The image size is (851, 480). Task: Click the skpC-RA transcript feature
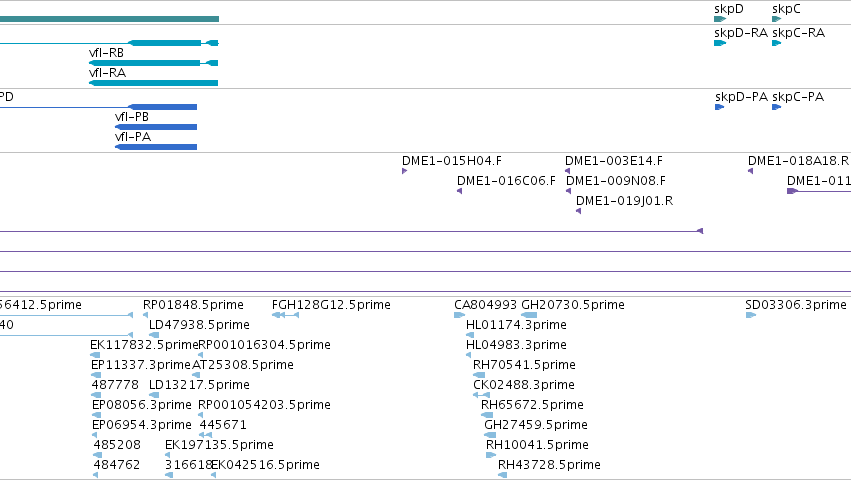point(777,43)
